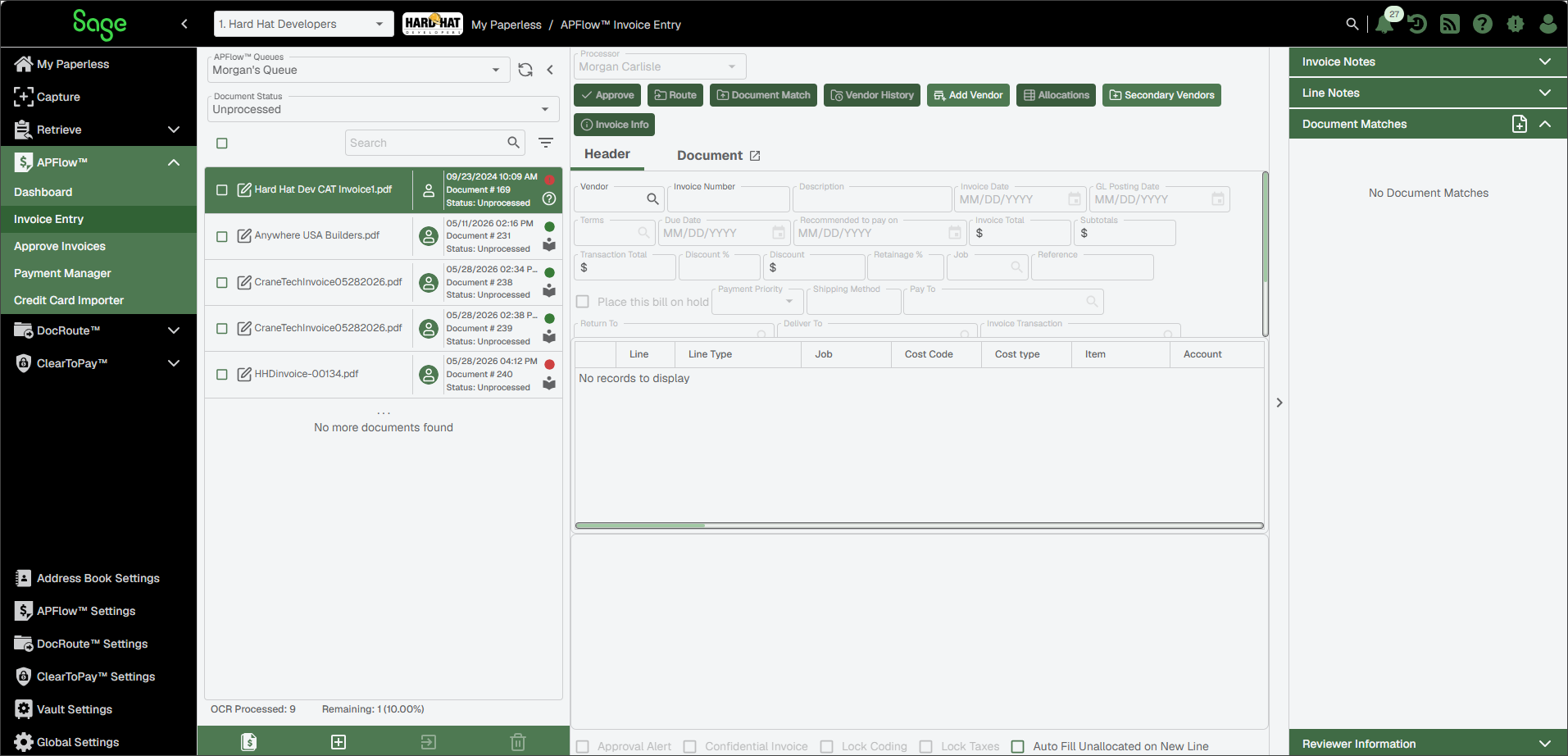Go to Approve Invoices
The width and height of the screenshot is (1568, 756).
tap(60, 246)
